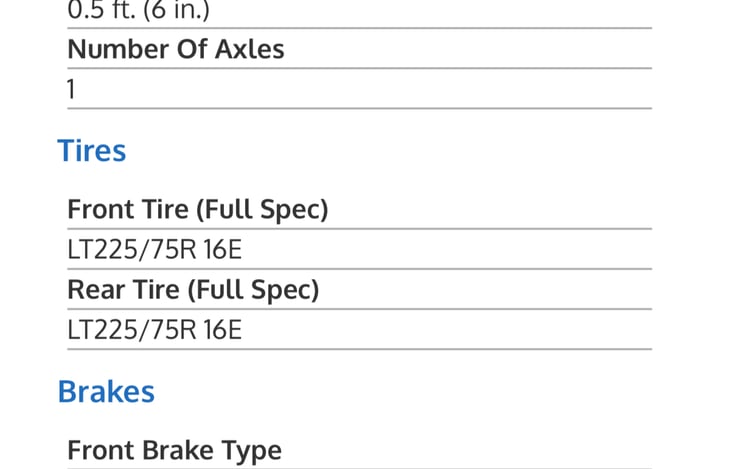The height and width of the screenshot is (469, 731).
Task: Click the front tire LT225/75R 16E value
Action: point(154,249)
